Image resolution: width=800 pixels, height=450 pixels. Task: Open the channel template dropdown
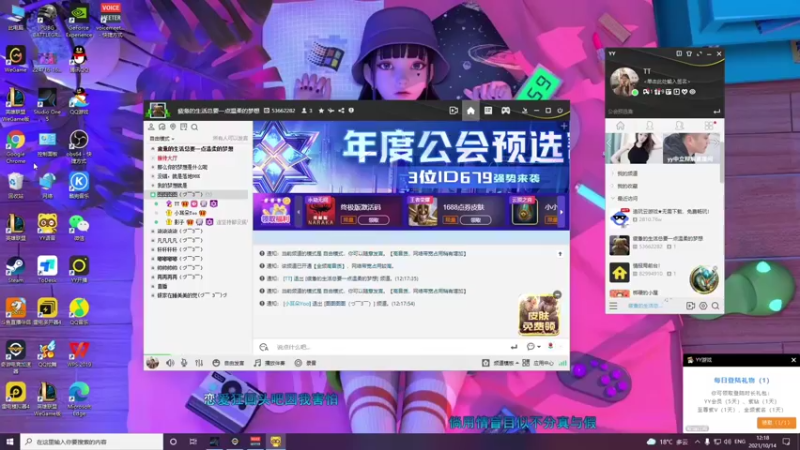click(500, 363)
